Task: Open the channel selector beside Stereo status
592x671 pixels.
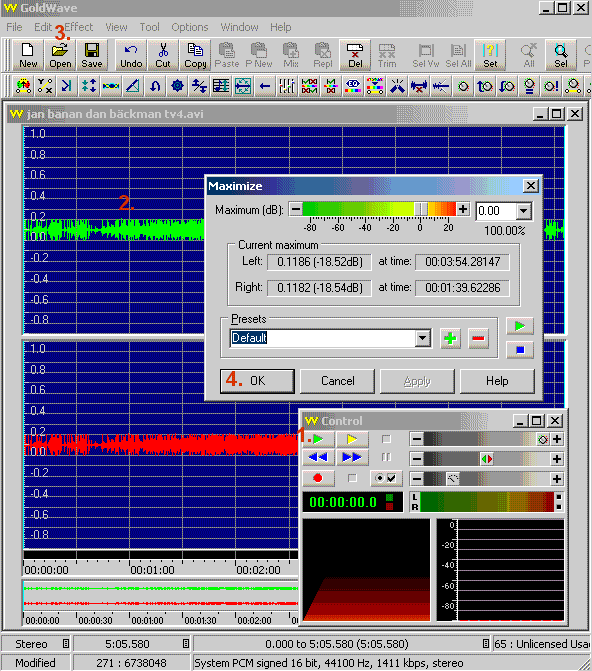Action: coord(65,644)
